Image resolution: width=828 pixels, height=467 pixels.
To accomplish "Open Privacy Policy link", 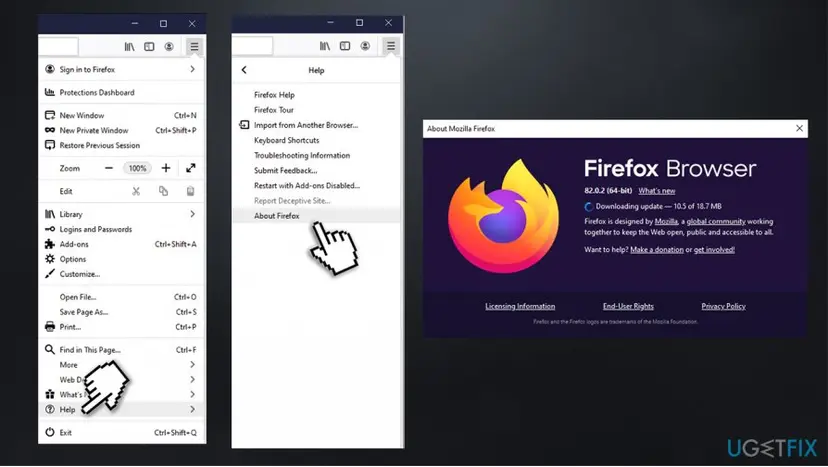I will click(723, 306).
